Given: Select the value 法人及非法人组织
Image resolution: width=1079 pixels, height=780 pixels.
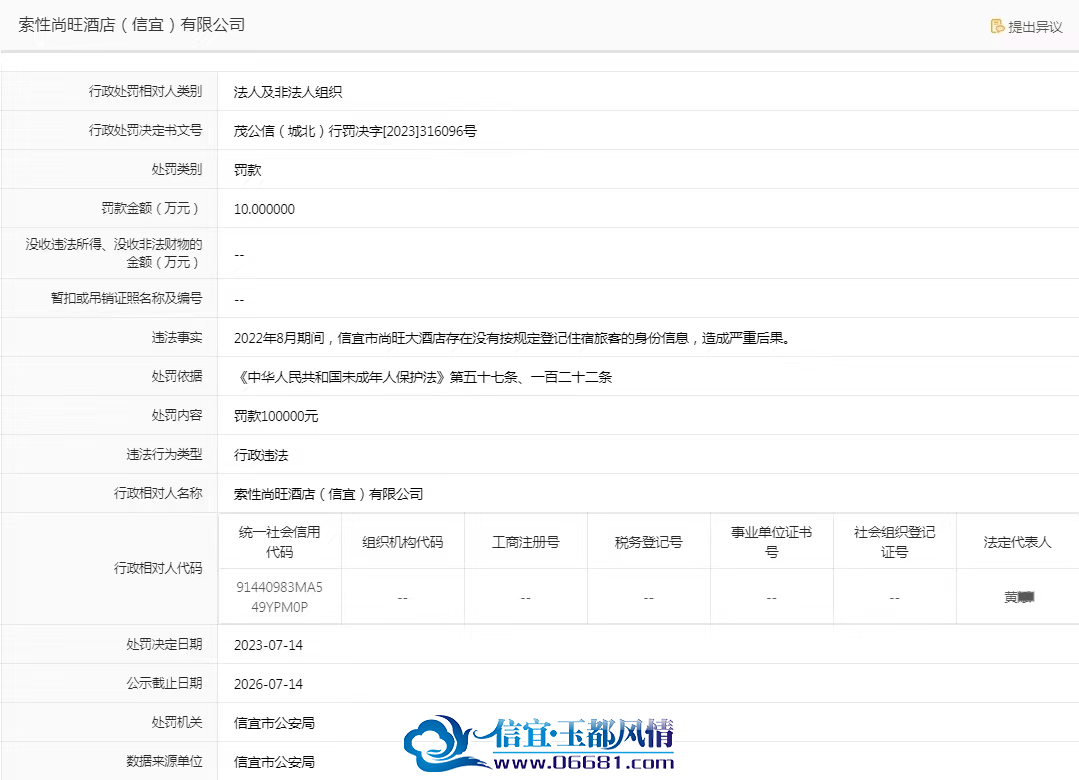Looking at the screenshot, I should [x=288, y=92].
